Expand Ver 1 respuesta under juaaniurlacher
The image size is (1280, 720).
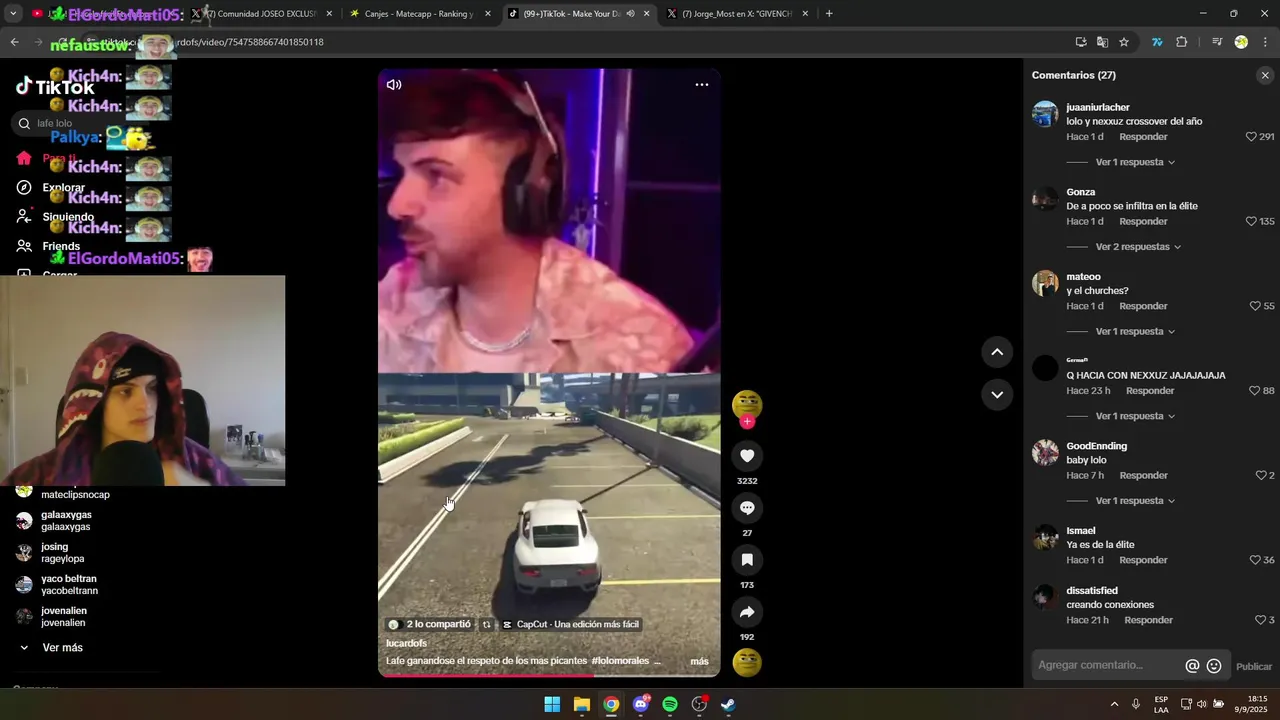click(x=1135, y=162)
